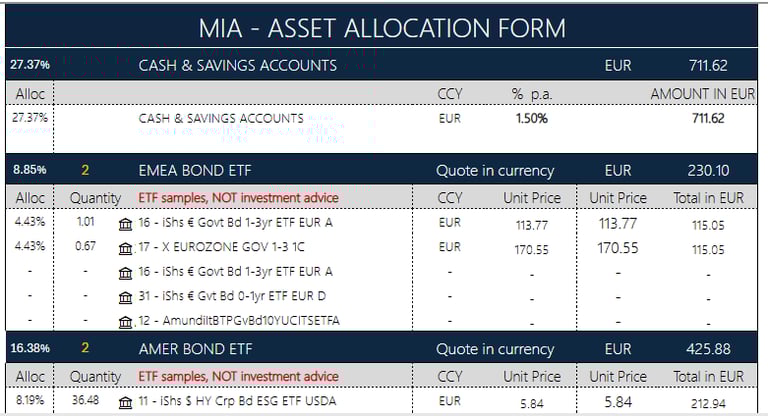Click bank icon next to X EUROZONE GOV 1-3 1C

(125, 249)
